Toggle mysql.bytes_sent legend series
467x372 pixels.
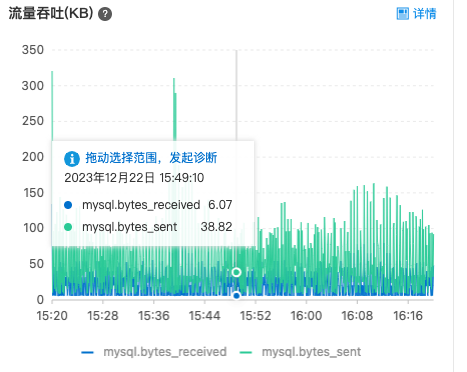coord(300,352)
